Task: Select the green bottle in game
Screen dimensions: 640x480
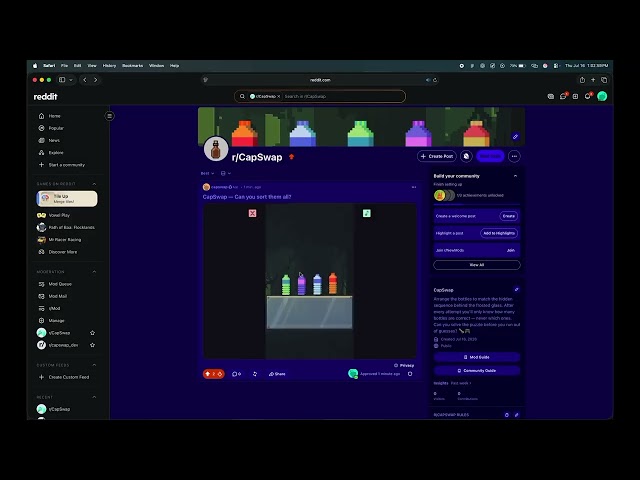Action: tap(286, 284)
